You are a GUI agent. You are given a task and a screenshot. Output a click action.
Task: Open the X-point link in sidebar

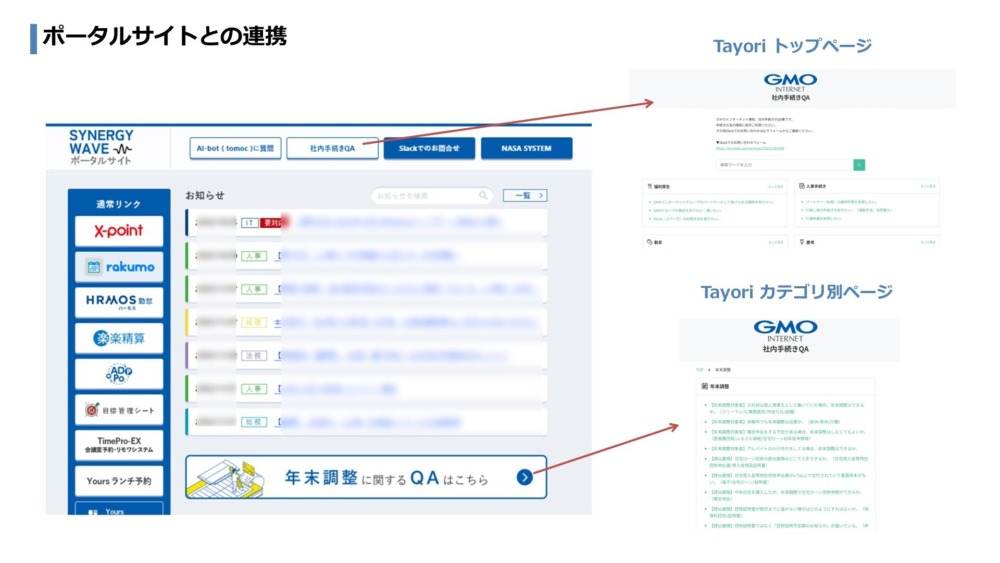[119, 231]
